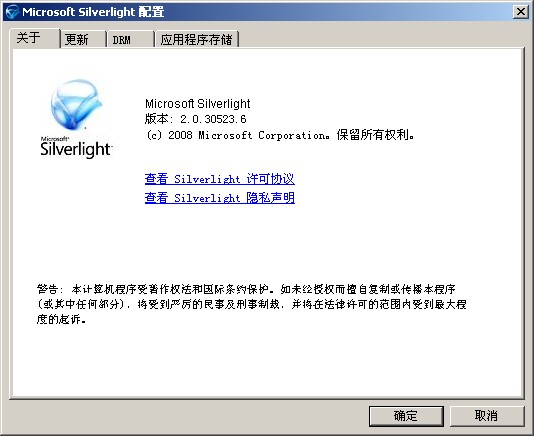
Task: Open the 查看 Silverlight 隐私声明 link
Action: tap(220, 198)
